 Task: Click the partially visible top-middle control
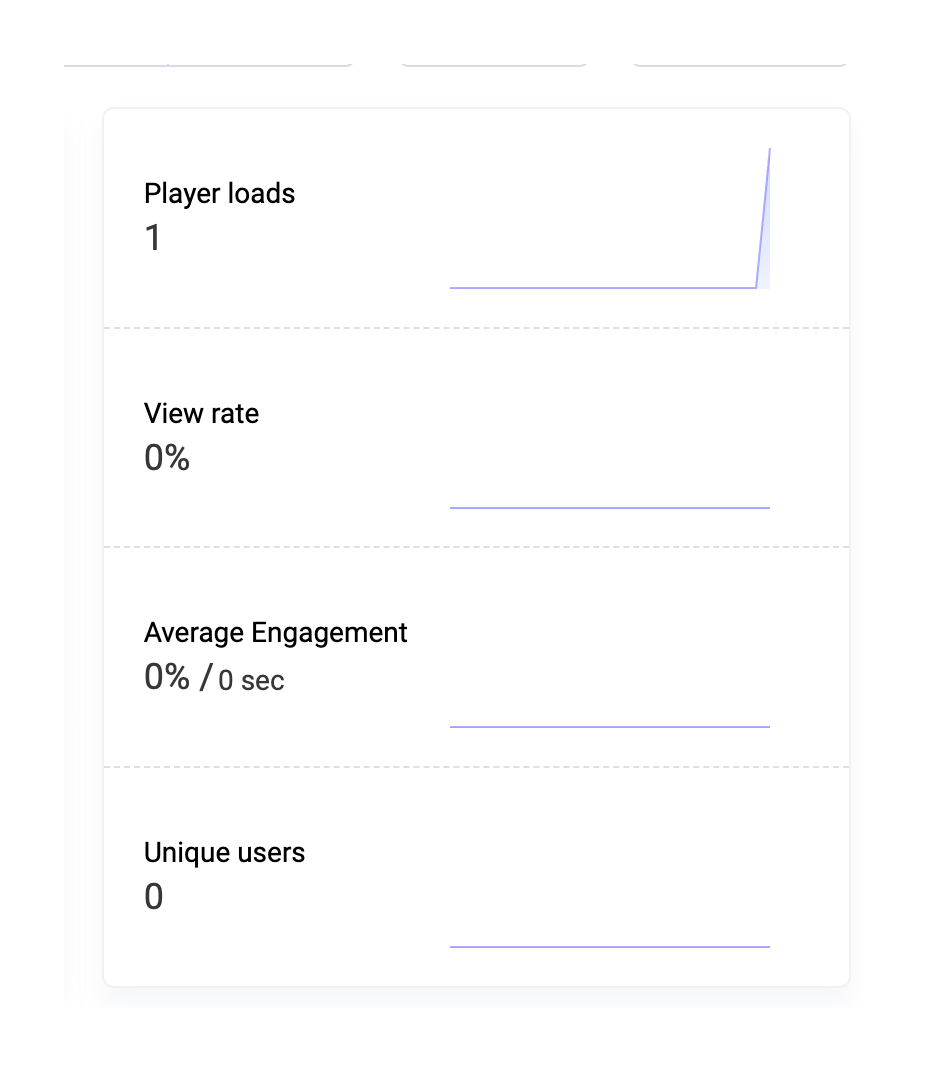[x=492, y=63]
